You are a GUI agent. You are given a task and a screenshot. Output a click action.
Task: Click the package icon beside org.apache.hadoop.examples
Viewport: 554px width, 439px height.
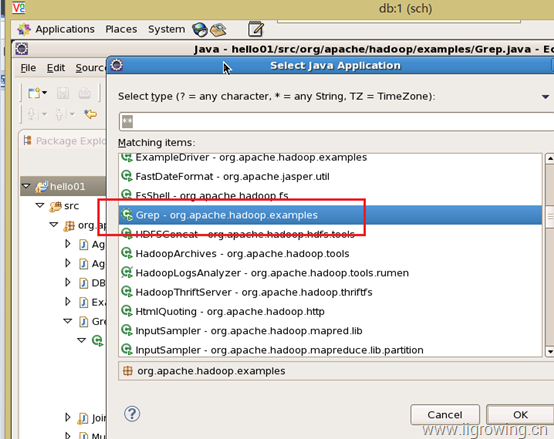tap(128, 371)
